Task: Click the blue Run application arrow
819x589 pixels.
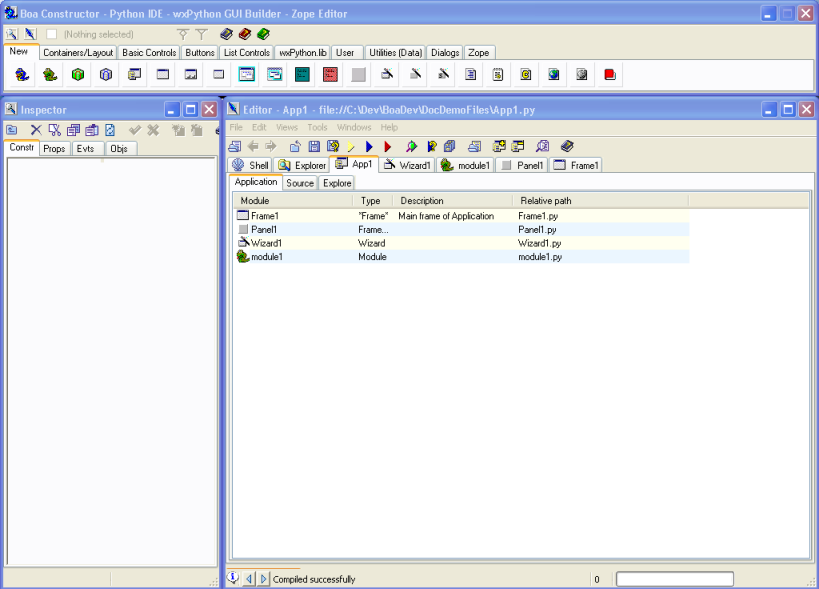Action: (x=370, y=147)
